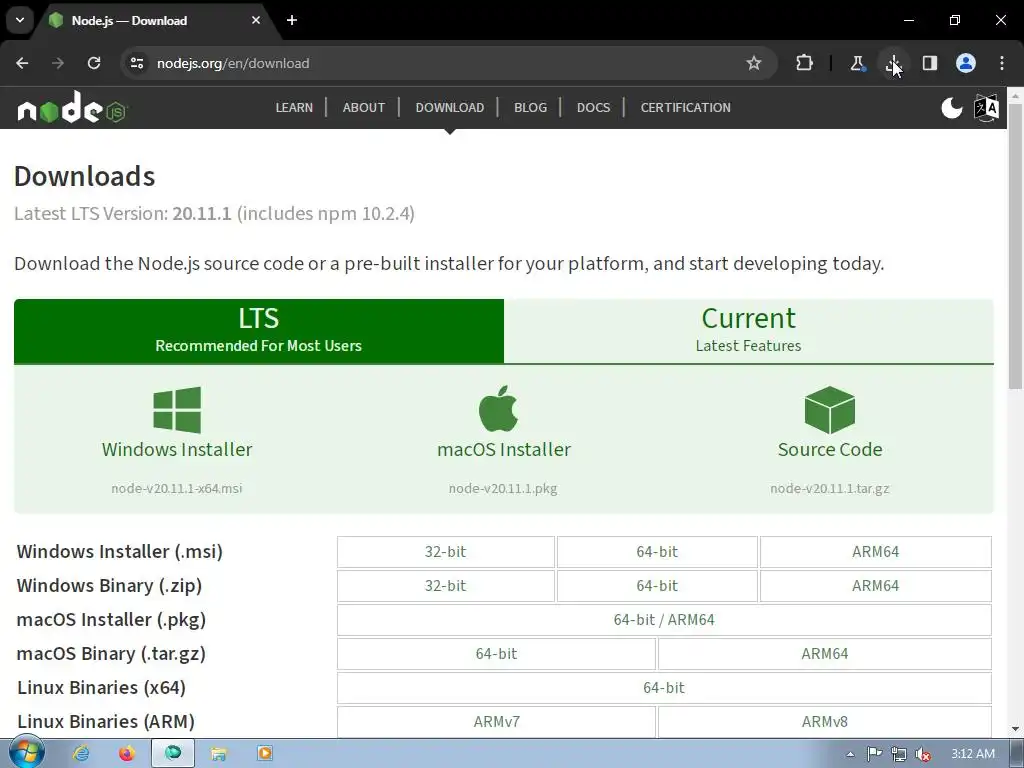Open the Chrome profile avatar

coord(966,63)
